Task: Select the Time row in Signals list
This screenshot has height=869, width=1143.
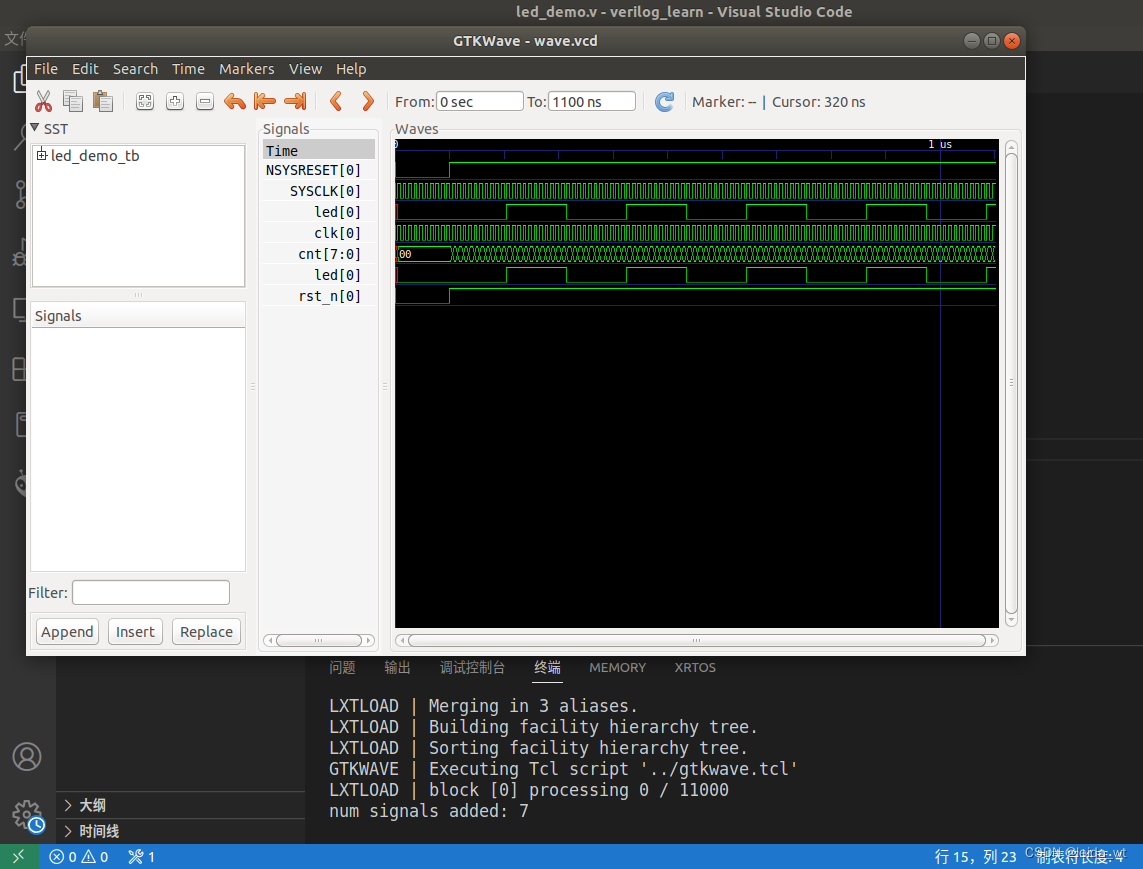Action: (319, 150)
